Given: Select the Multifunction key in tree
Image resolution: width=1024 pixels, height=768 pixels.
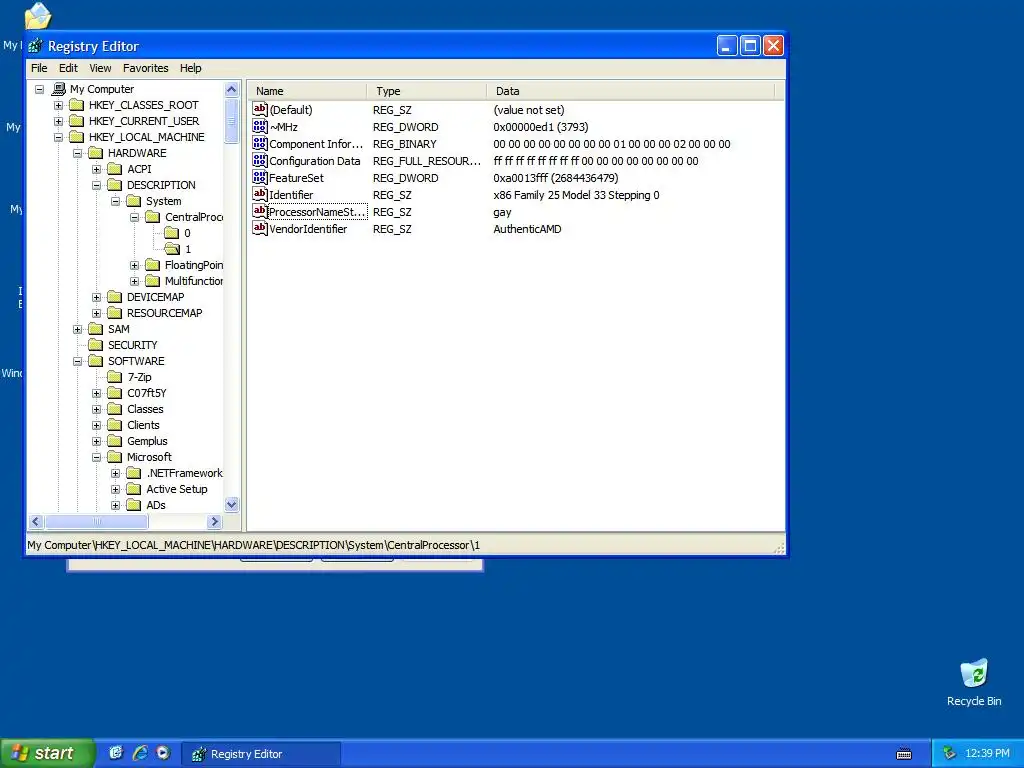Looking at the screenshot, I should [193, 281].
